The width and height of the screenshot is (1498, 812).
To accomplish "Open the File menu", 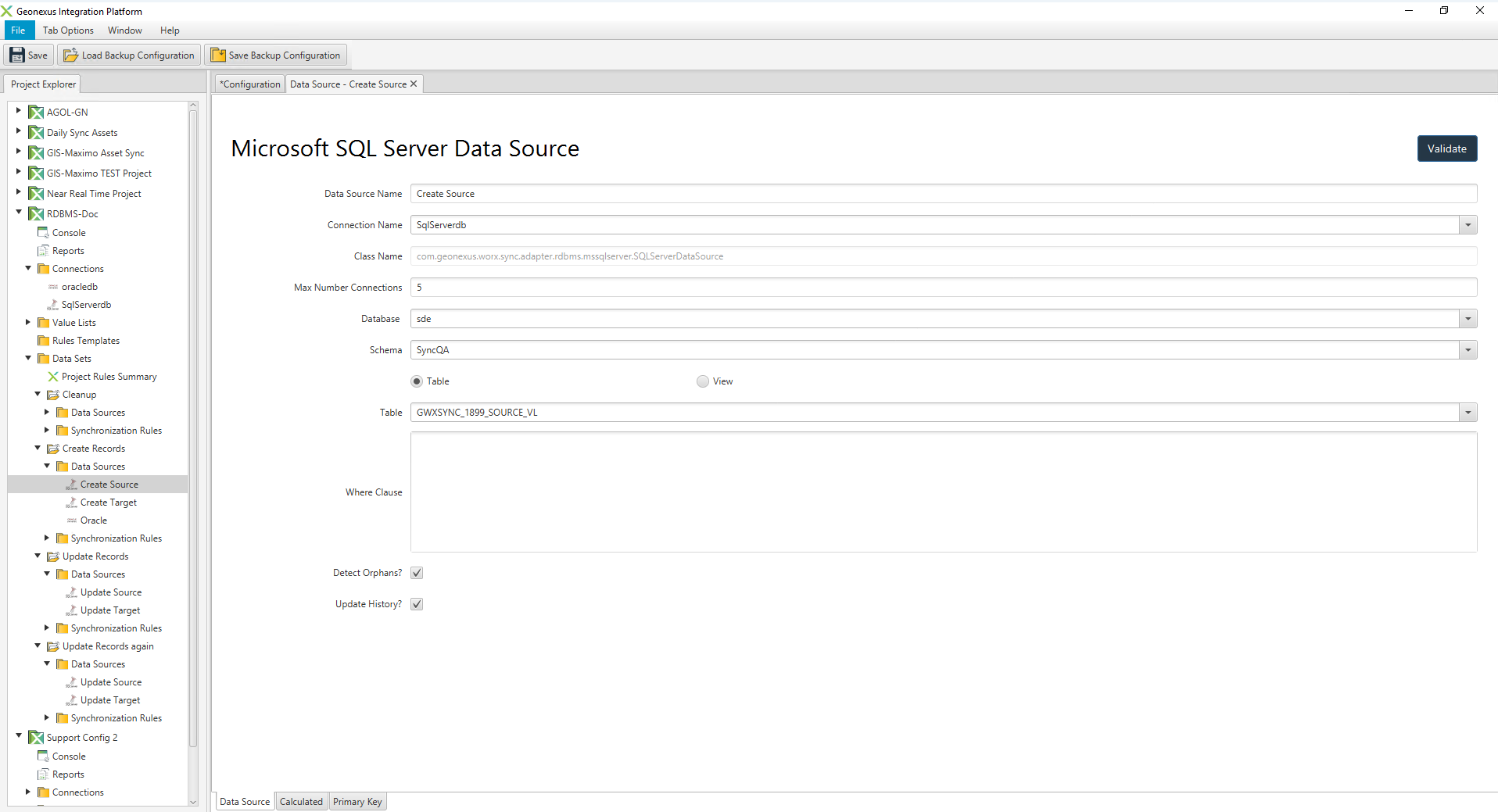I will coord(19,30).
